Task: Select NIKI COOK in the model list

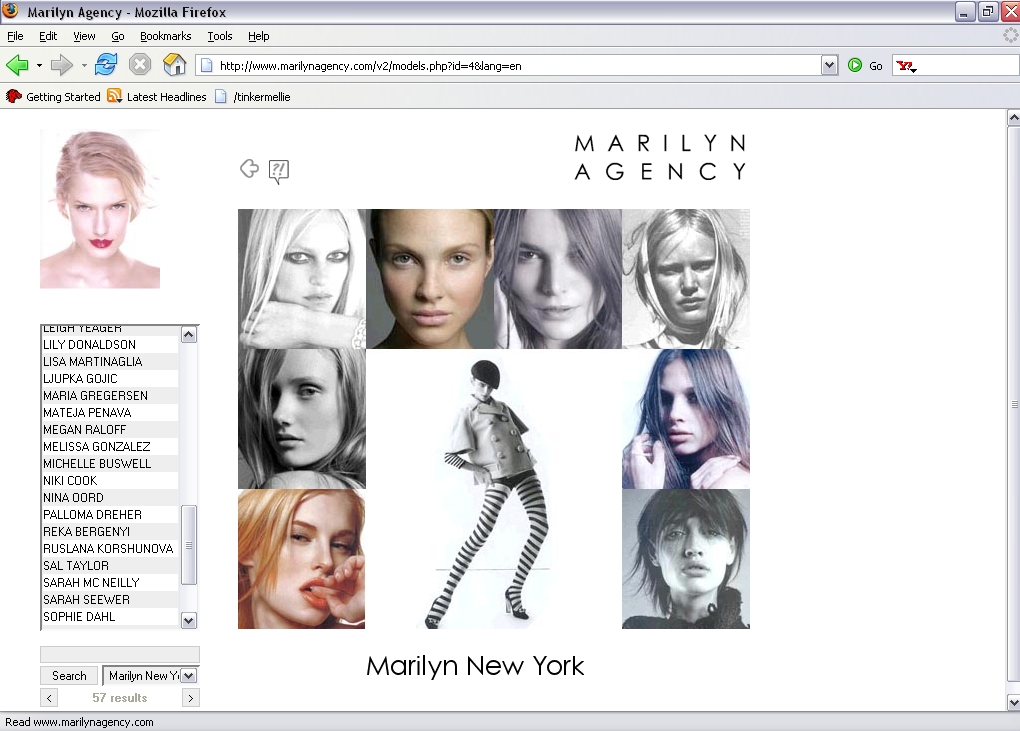Action: point(110,481)
